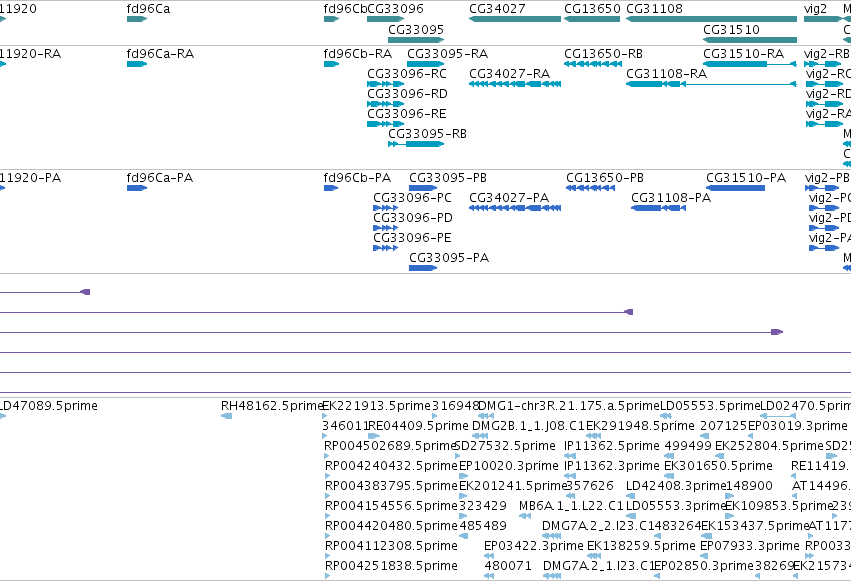Click the CG33096 gene label
The width and height of the screenshot is (851, 581).
[396, 9]
